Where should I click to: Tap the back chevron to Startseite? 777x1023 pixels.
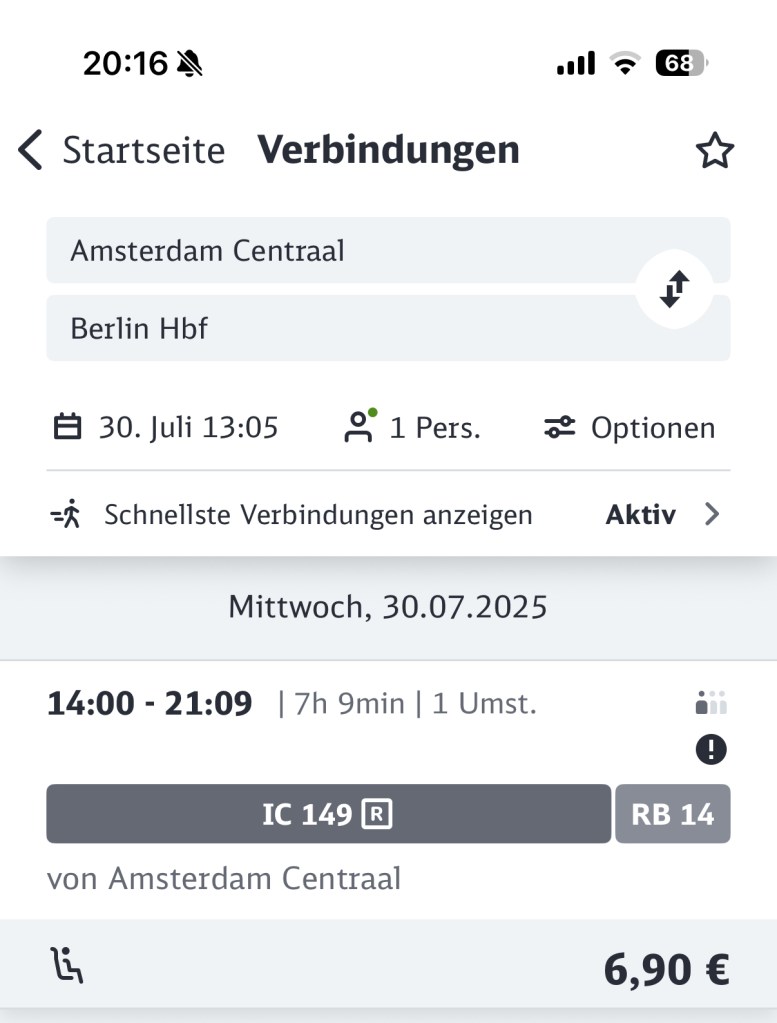(31, 151)
